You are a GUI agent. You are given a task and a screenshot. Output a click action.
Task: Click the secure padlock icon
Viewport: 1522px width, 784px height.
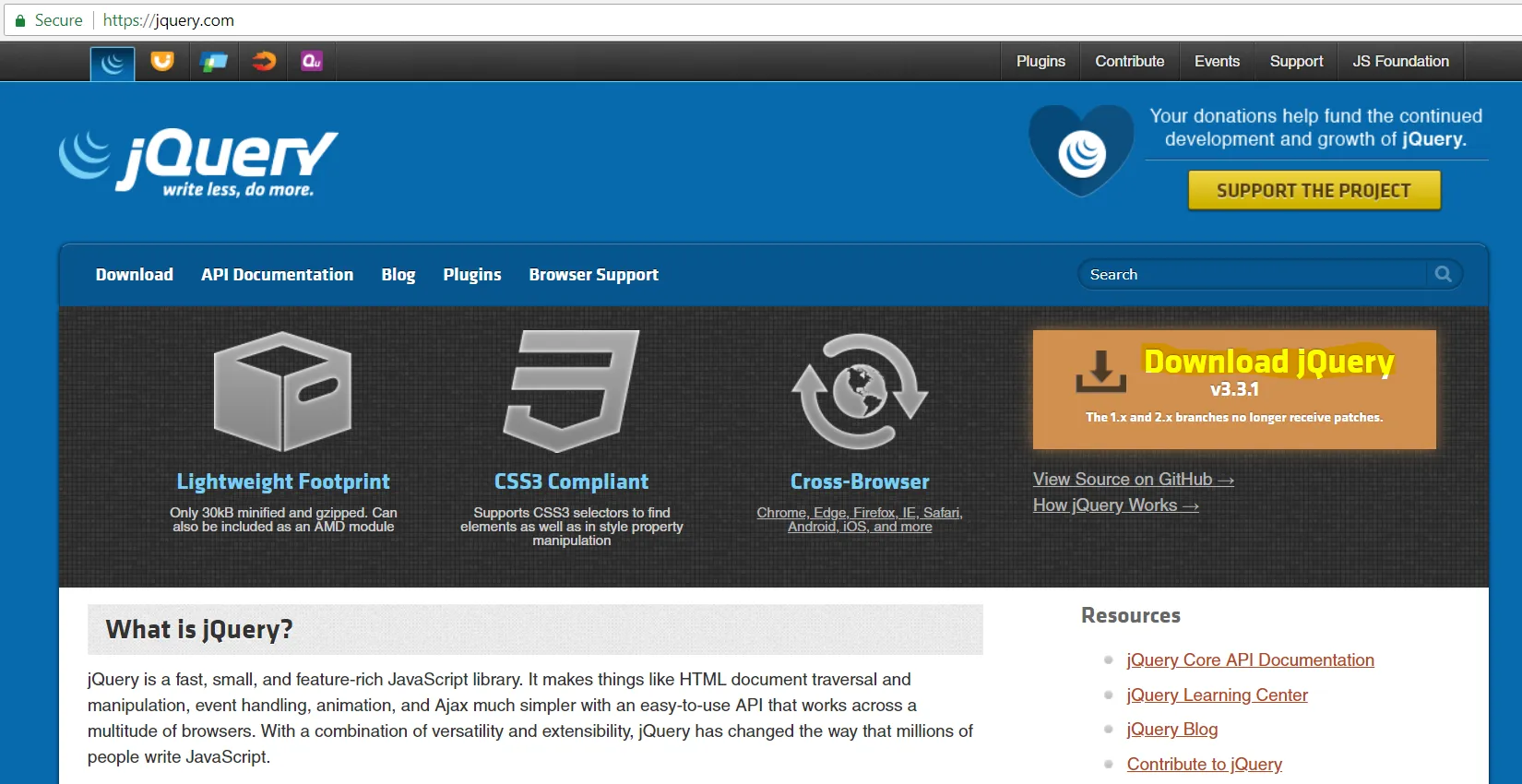[20, 20]
